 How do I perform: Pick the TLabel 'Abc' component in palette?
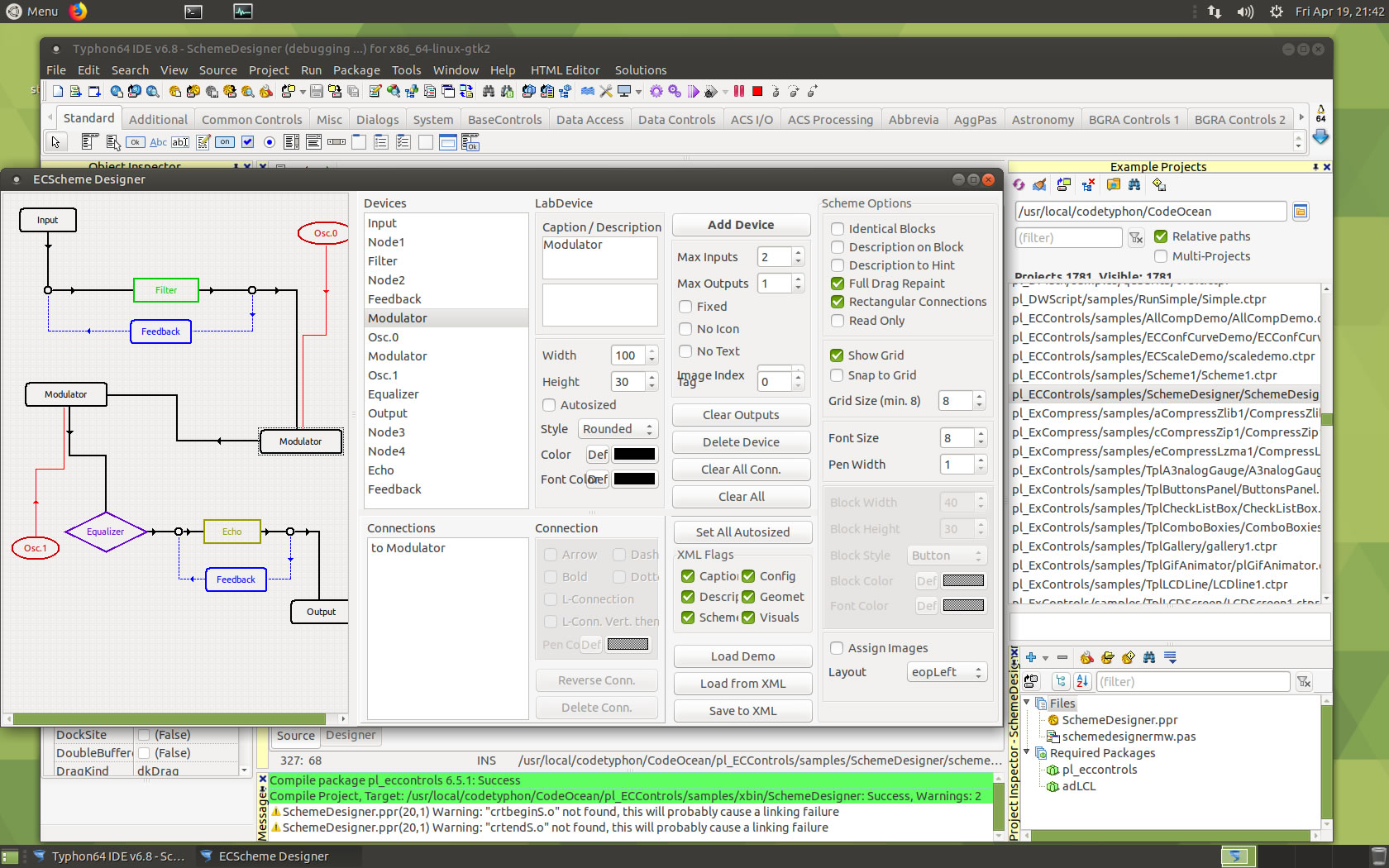[x=158, y=142]
